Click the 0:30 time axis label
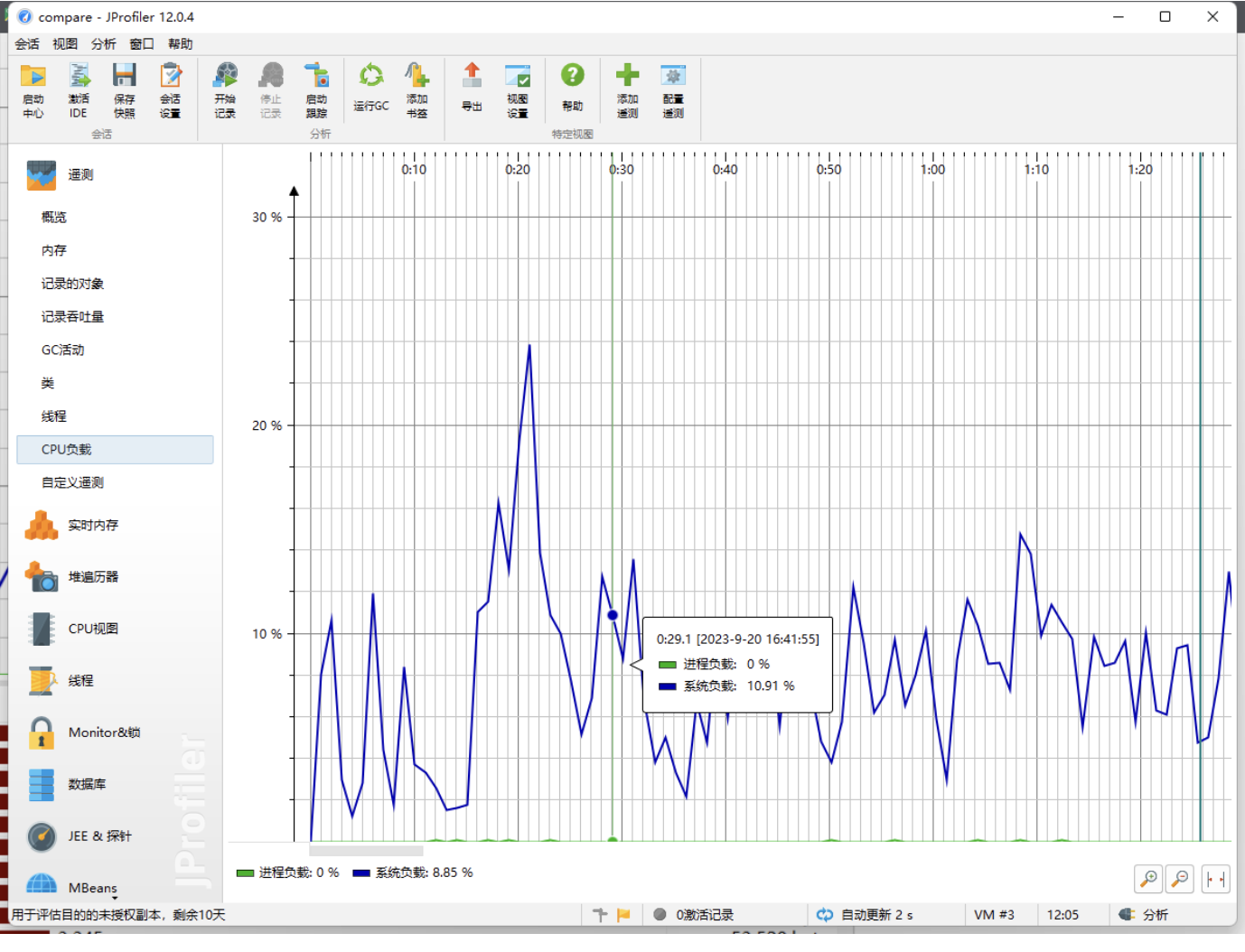The image size is (1245, 952). [x=622, y=170]
